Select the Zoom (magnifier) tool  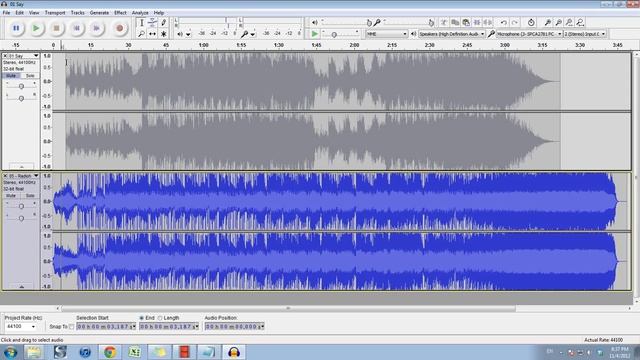pyautogui.click(x=142, y=34)
